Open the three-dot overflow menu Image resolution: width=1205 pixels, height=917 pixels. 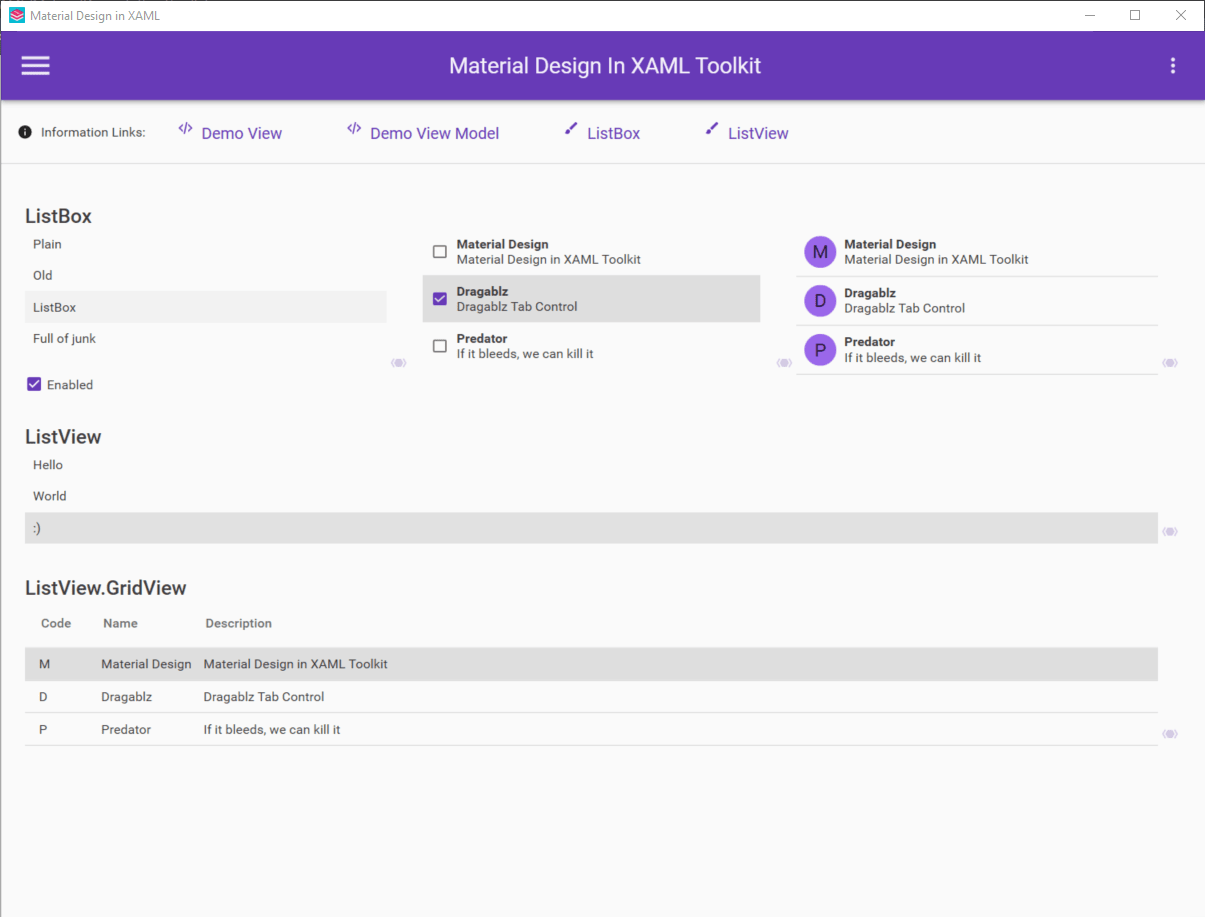1172,66
